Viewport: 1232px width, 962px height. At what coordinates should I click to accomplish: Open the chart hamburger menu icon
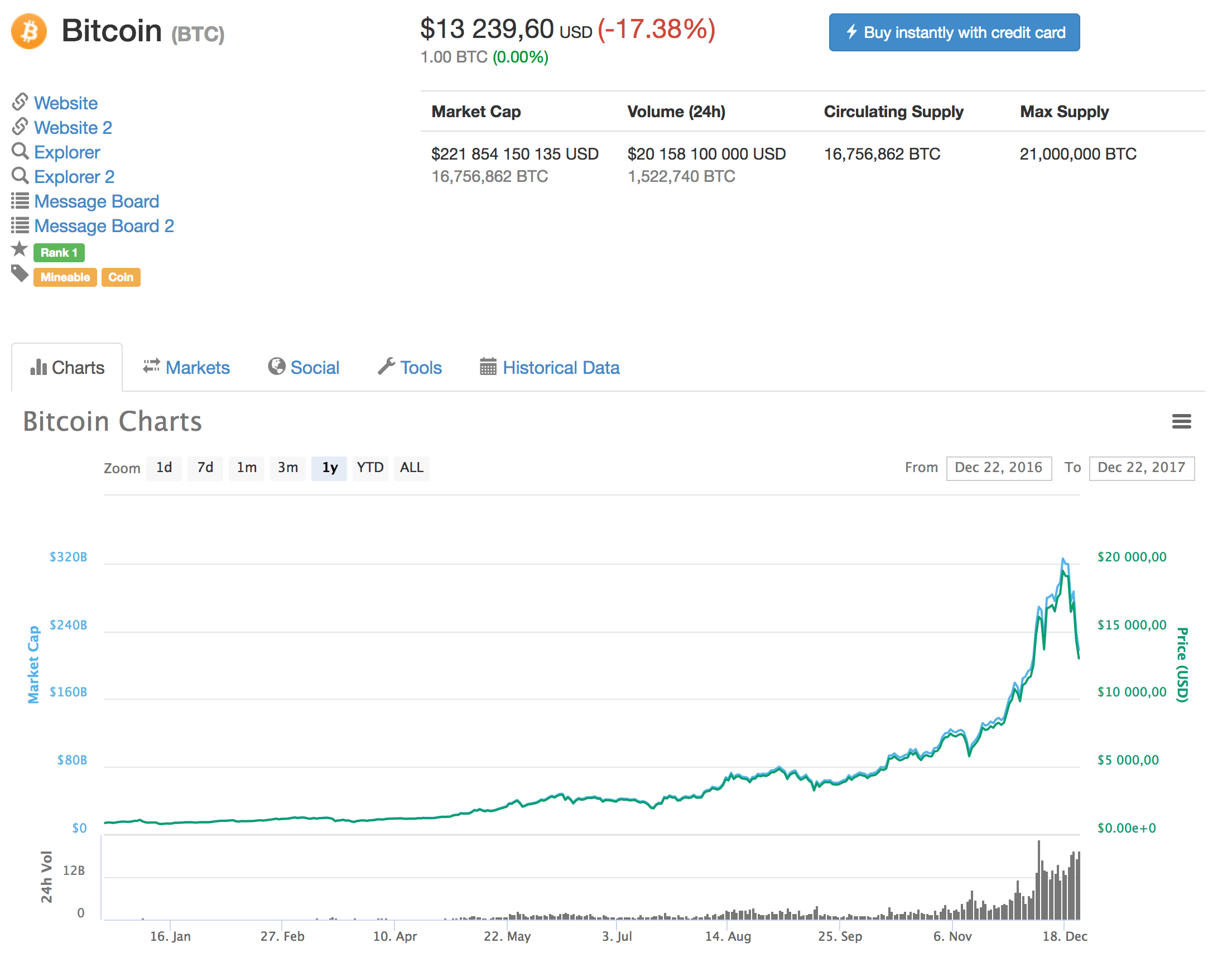click(x=1181, y=421)
